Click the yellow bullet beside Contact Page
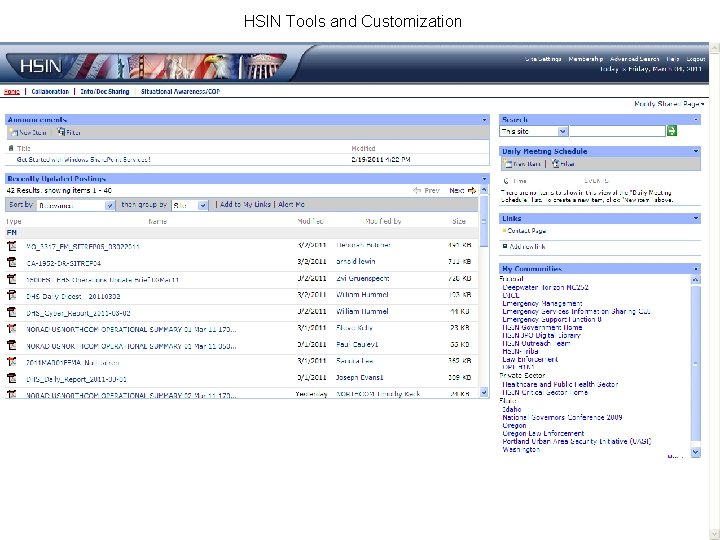The width and height of the screenshot is (720, 540). coord(504,231)
